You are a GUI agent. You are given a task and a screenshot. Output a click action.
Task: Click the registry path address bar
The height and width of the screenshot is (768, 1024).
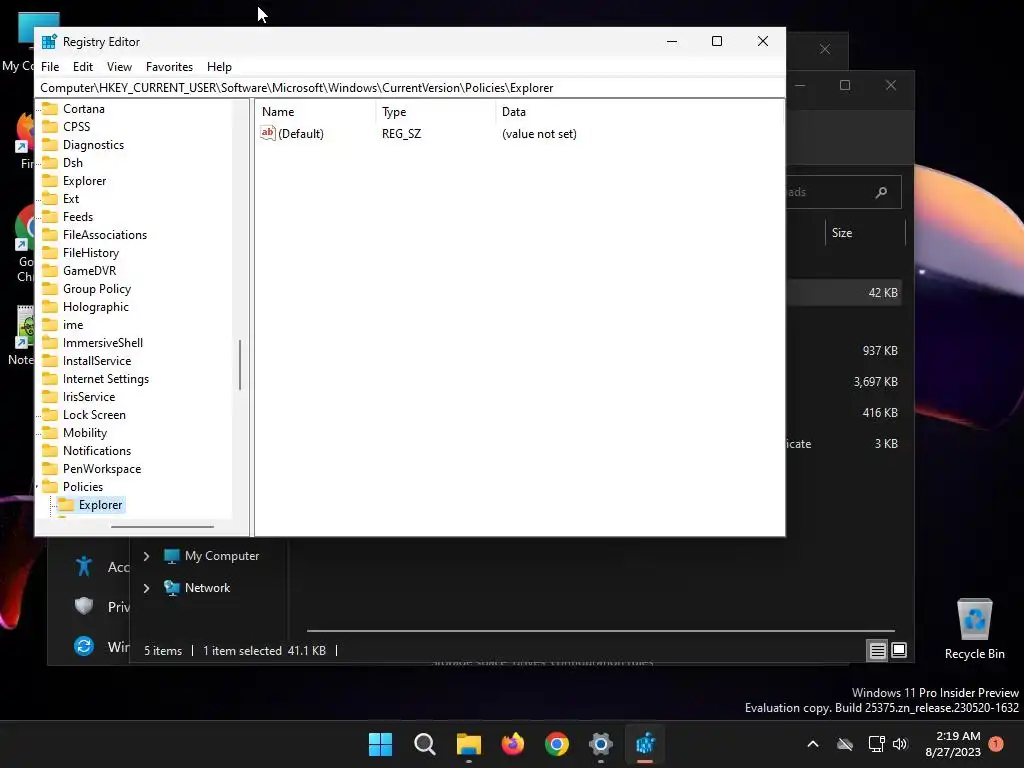click(410, 88)
